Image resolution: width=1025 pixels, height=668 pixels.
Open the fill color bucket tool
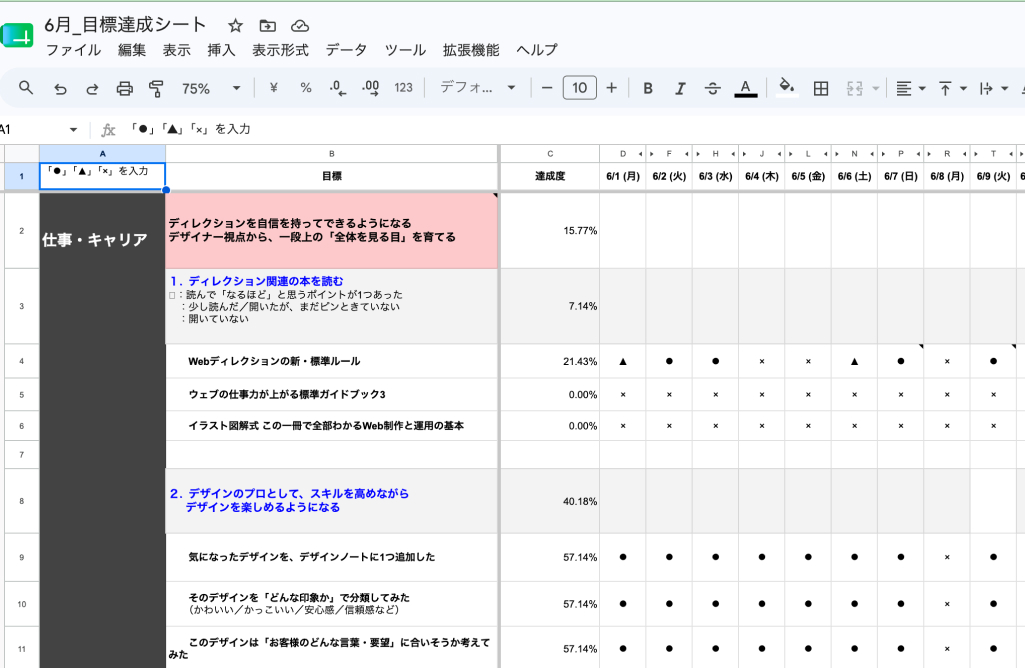point(787,87)
